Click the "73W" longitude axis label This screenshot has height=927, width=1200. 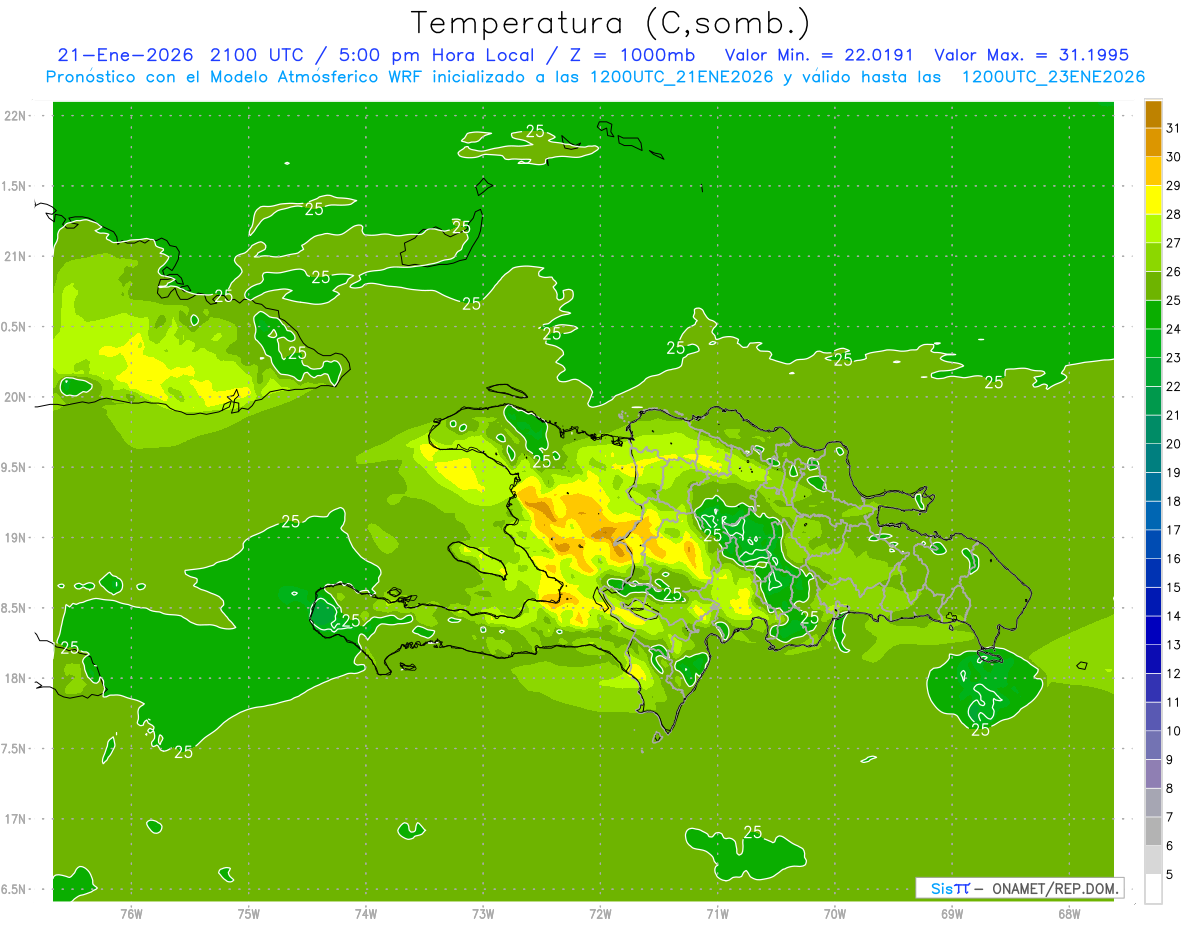[x=483, y=914]
